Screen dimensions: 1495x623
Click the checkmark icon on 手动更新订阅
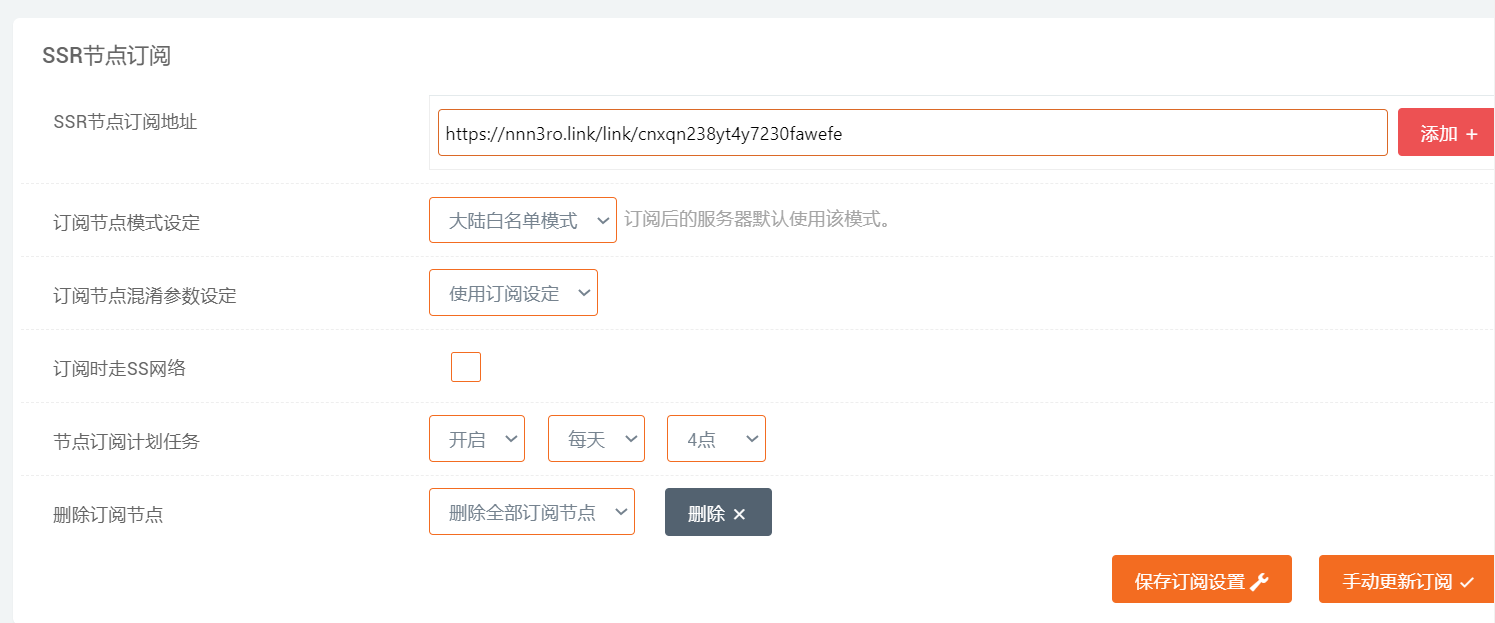pos(1466,583)
